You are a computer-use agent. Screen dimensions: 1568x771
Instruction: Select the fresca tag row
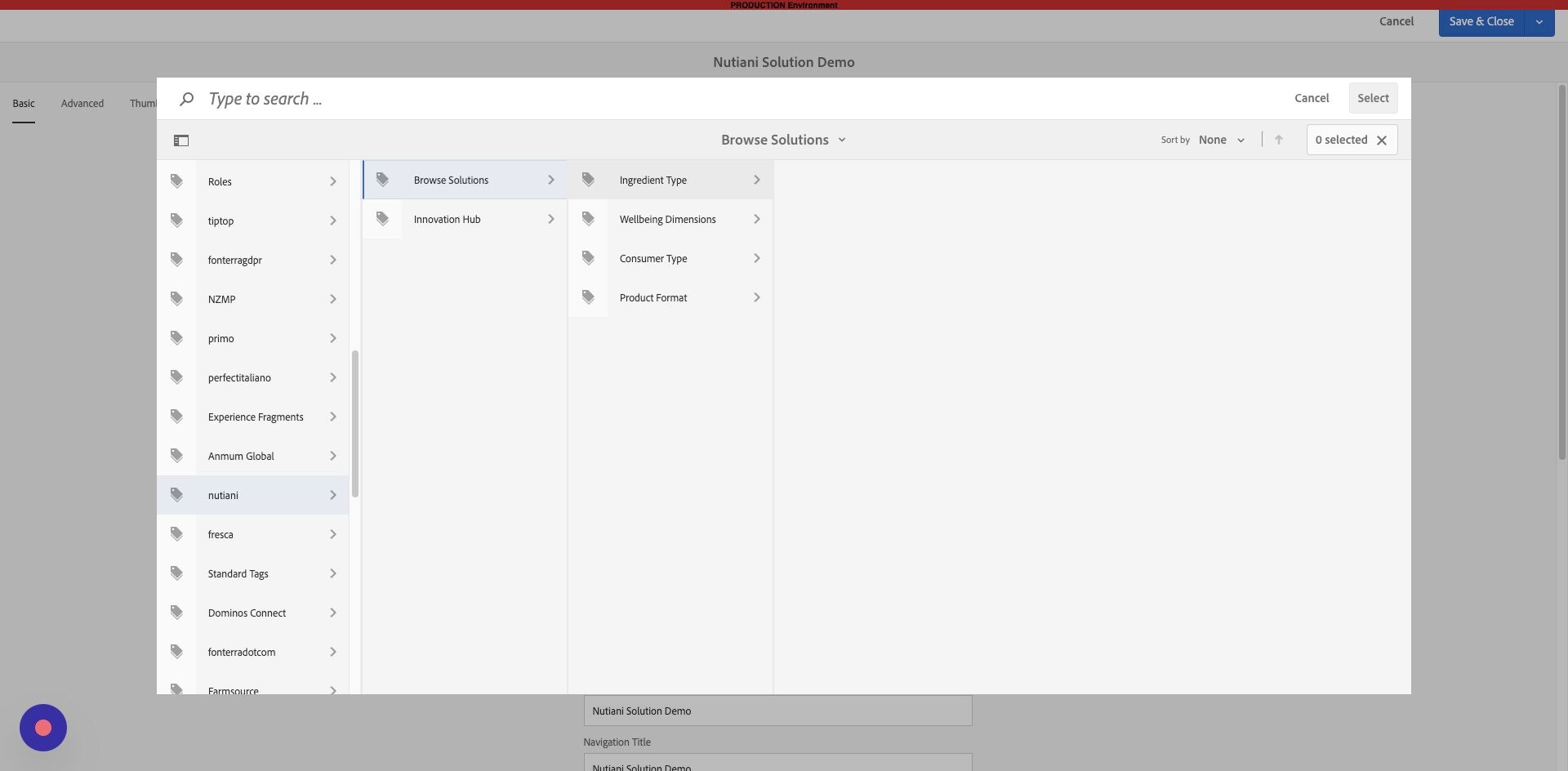(x=252, y=534)
